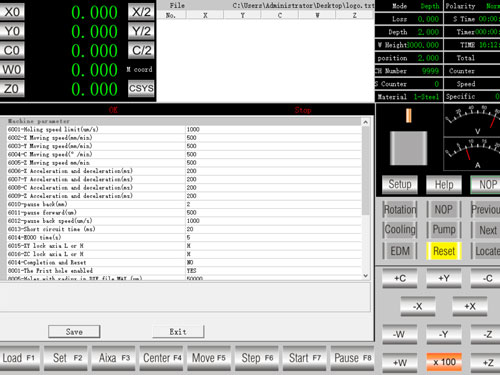Click the C/2 button
500x375 pixels.
pos(141,50)
